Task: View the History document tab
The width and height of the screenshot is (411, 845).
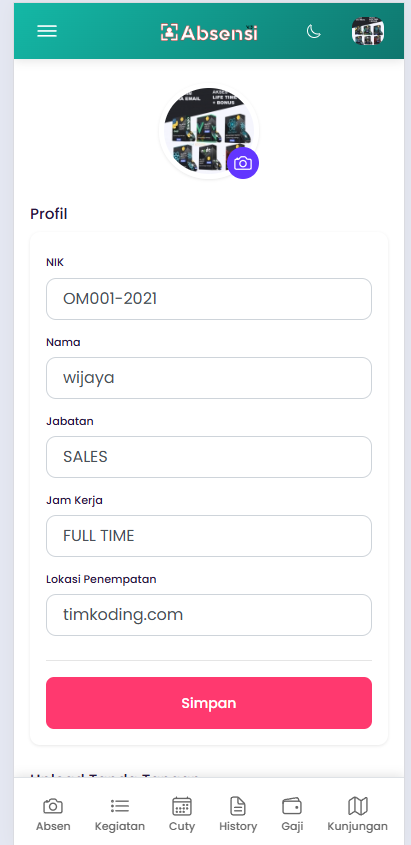Action: (x=238, y=814)
